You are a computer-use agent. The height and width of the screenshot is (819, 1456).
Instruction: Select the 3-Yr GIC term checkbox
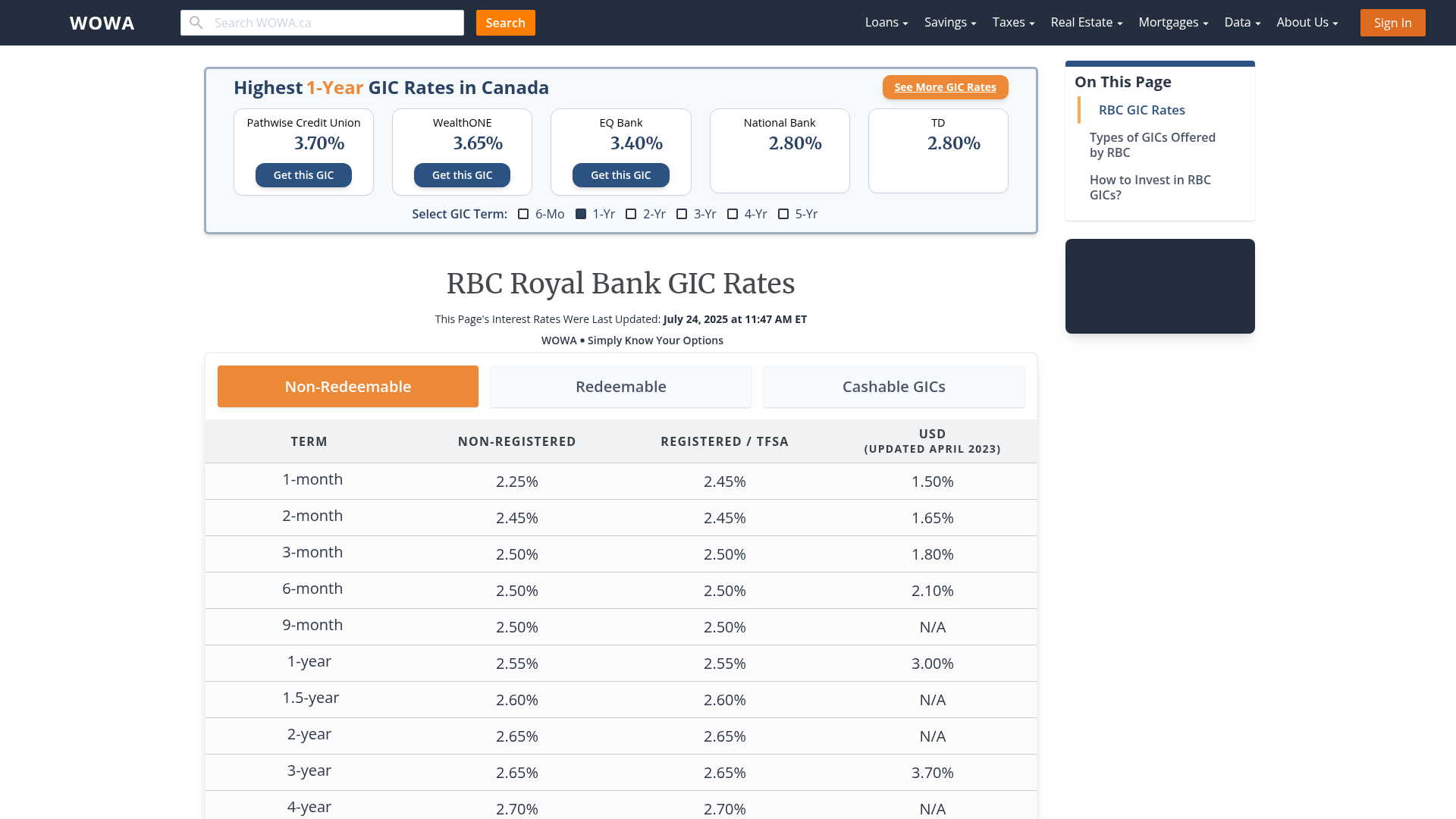coord(682,214)
